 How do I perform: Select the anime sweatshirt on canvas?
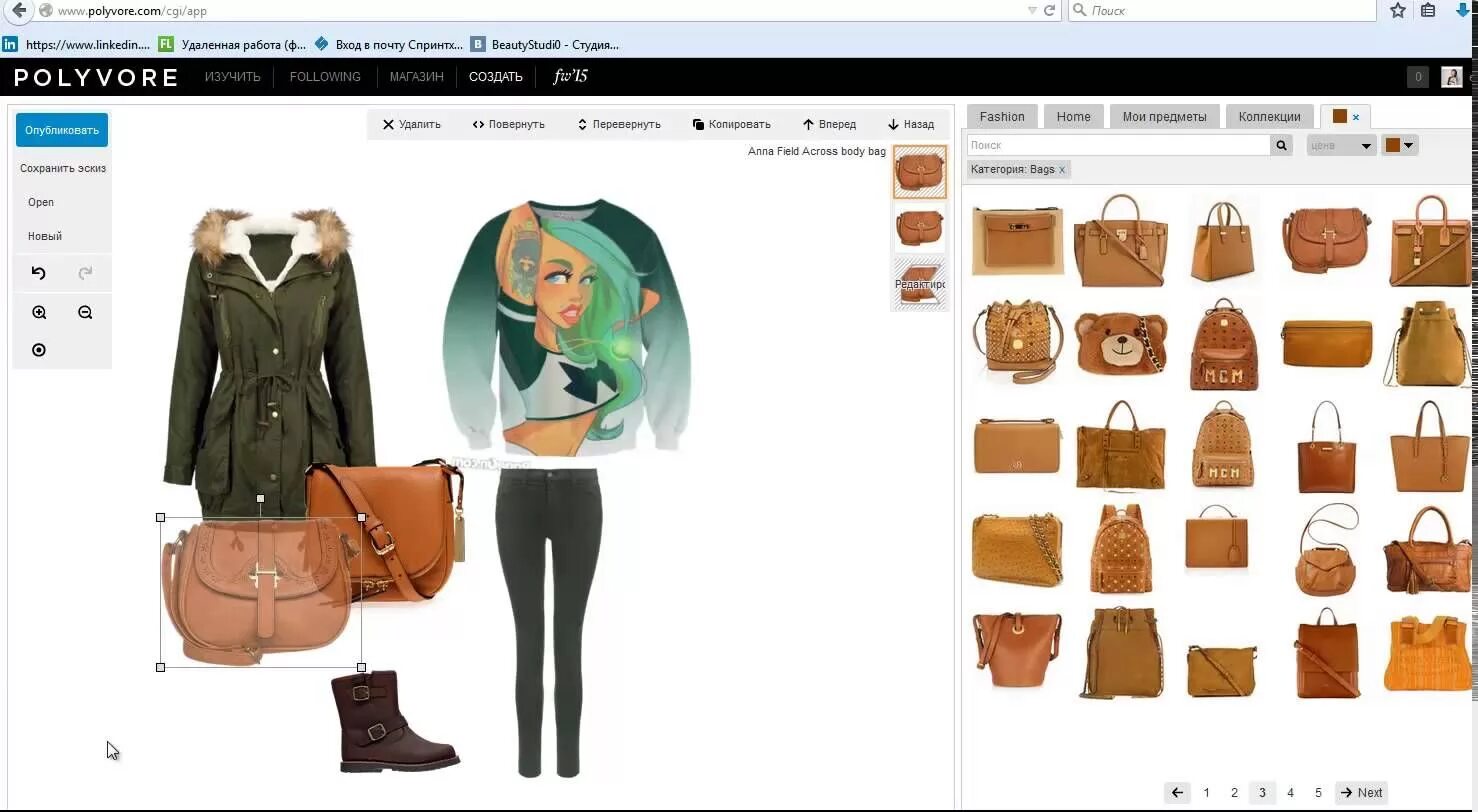click(x=566, y=326)
